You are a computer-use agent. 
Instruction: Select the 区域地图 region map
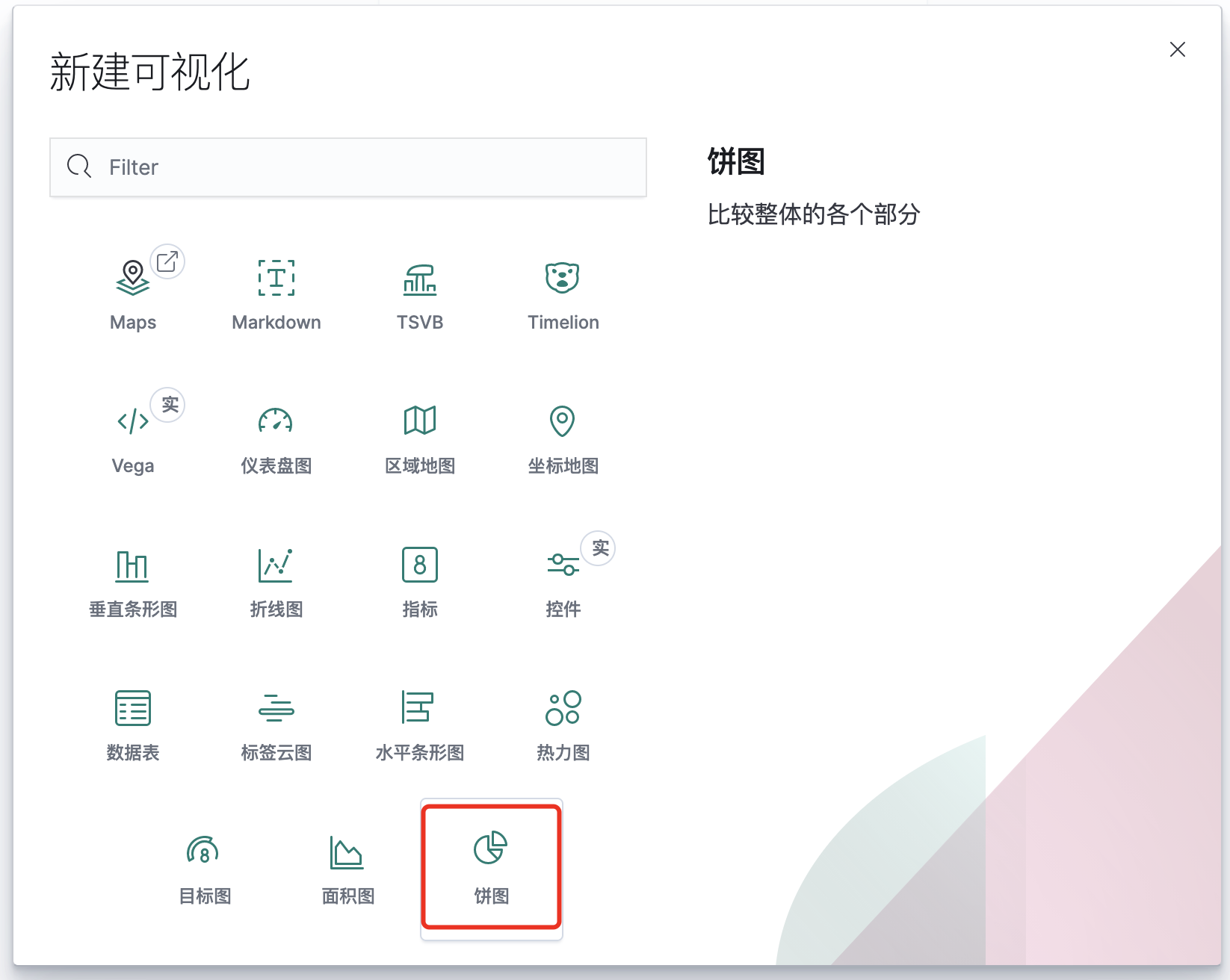pyautogui.click(x=419, y=438)
